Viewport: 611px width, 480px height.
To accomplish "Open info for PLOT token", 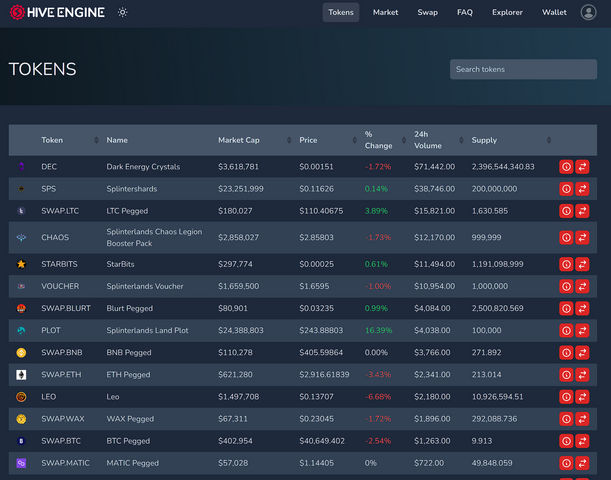I will click(x=566, y=330).
